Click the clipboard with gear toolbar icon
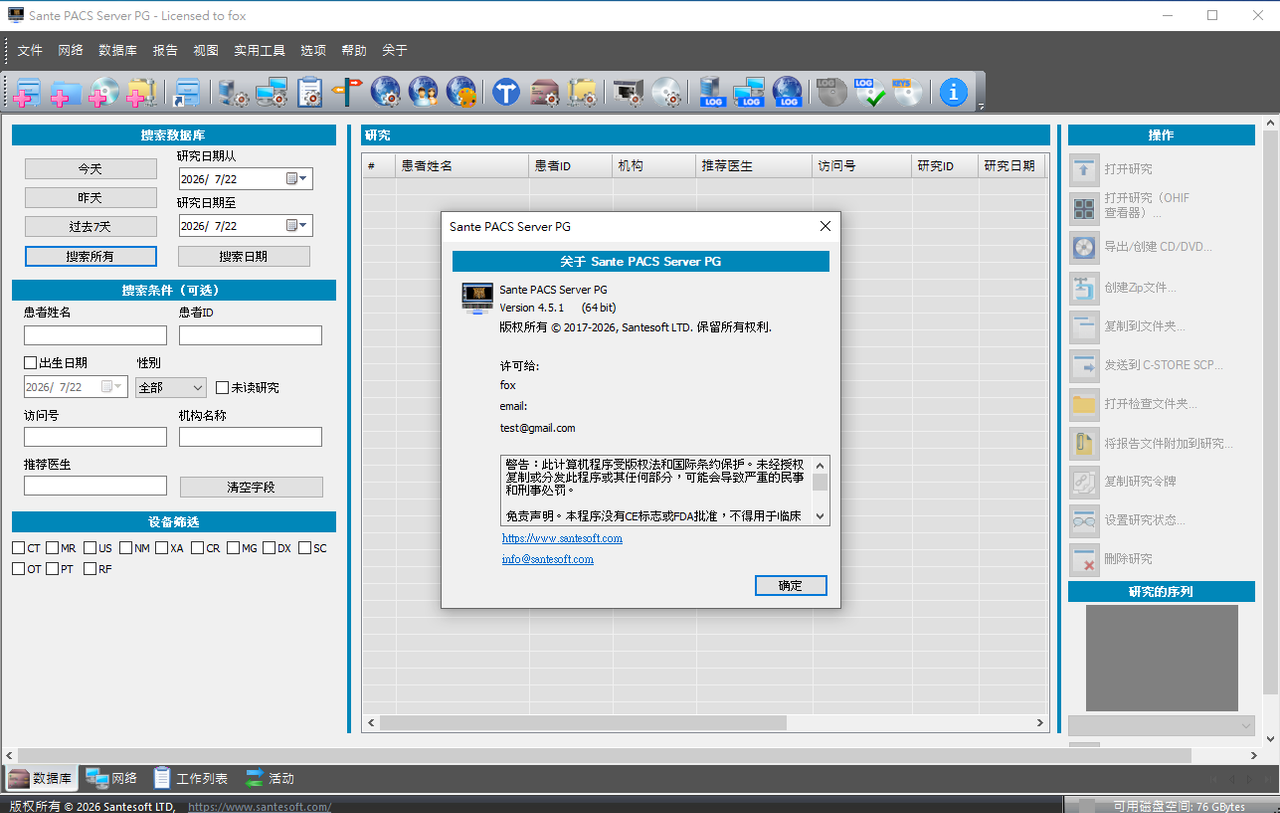The width and height of the screenshot is (1280, 813). click(310, 92)
